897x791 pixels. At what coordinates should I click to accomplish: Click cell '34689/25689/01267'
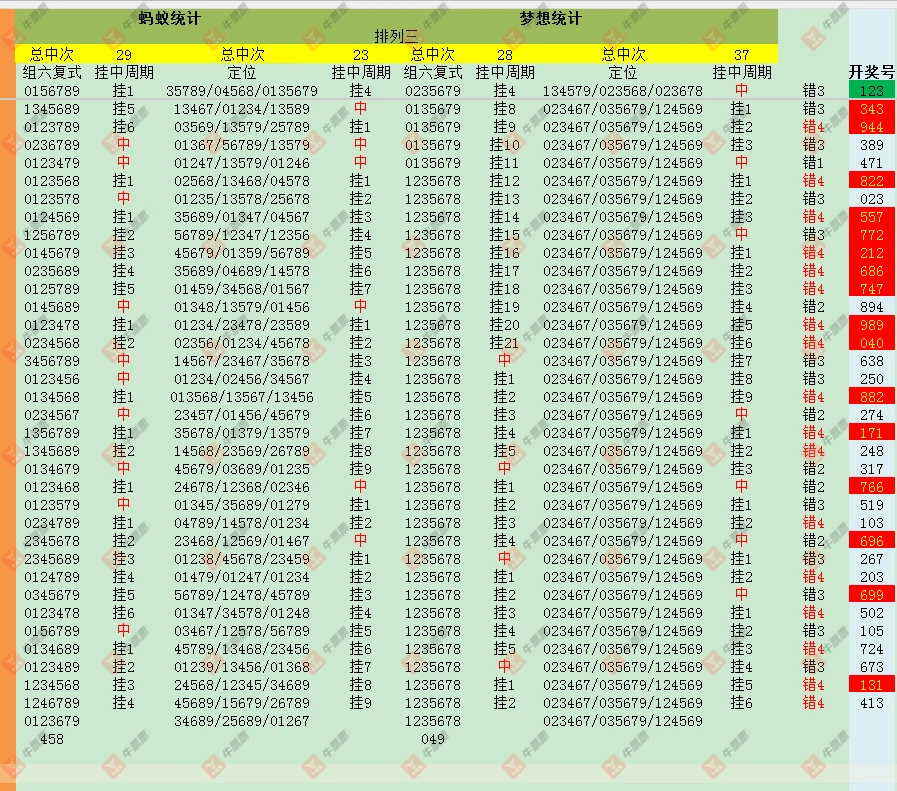pyautogui.click(x=241, y=721)
